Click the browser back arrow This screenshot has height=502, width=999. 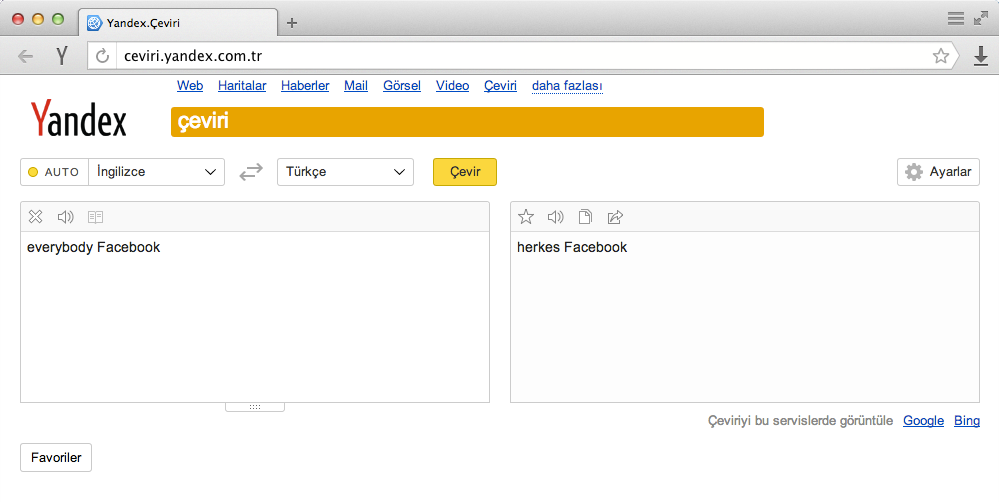tap(25, 56)
